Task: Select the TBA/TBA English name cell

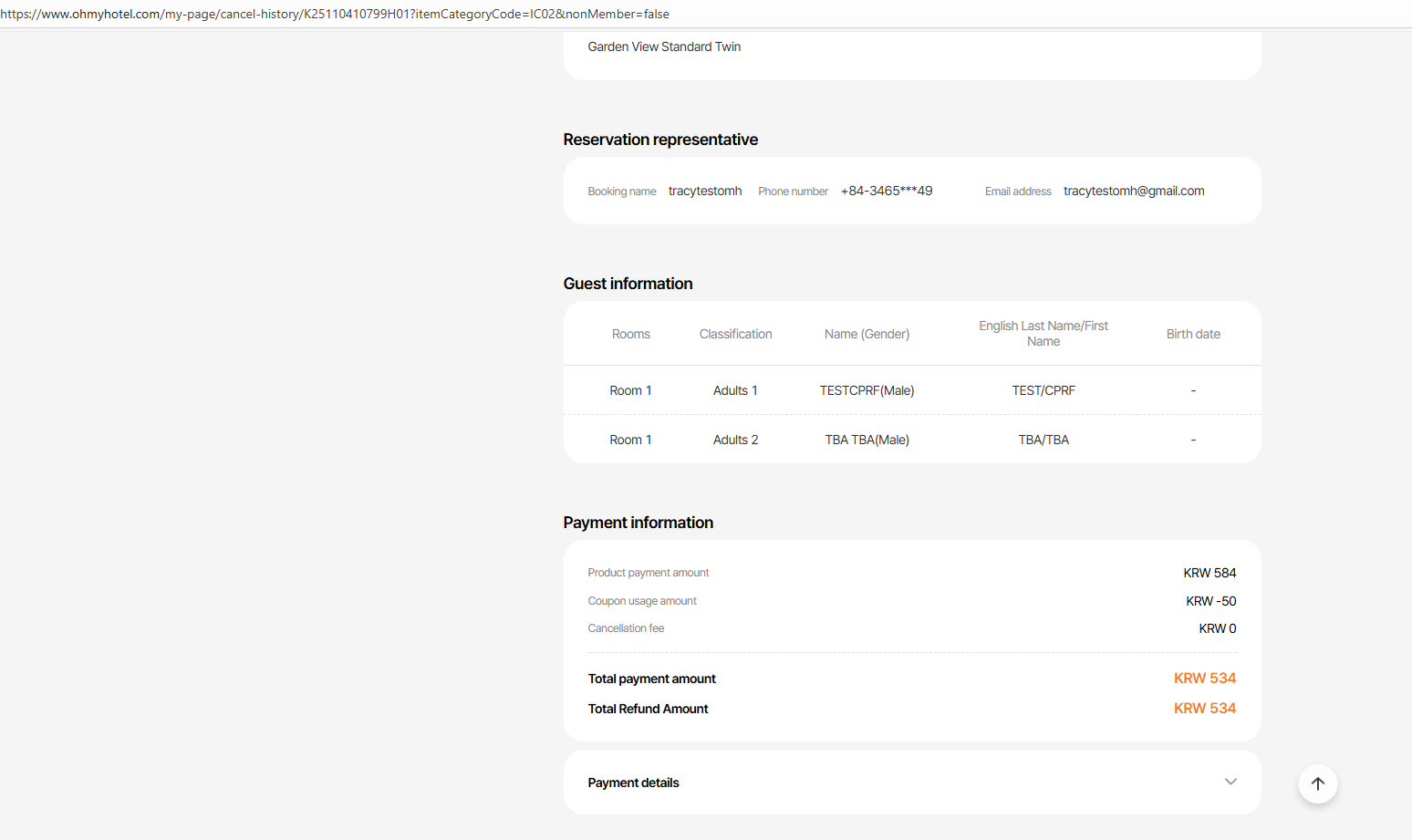Action: (x=1043, y=440)
